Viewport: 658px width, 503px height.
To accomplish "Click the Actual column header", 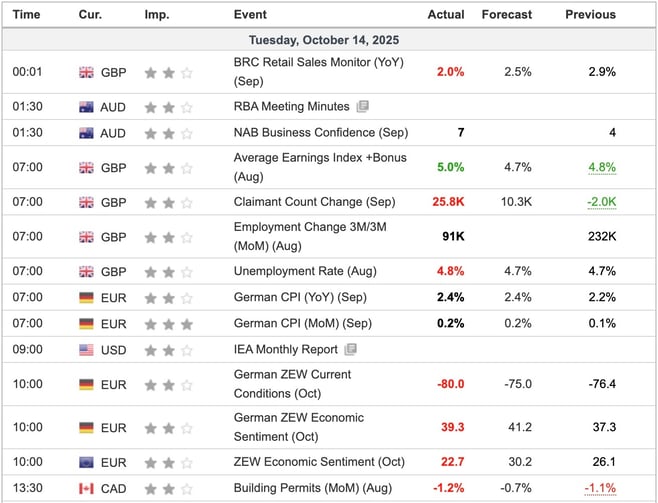I will coord(446,15).
